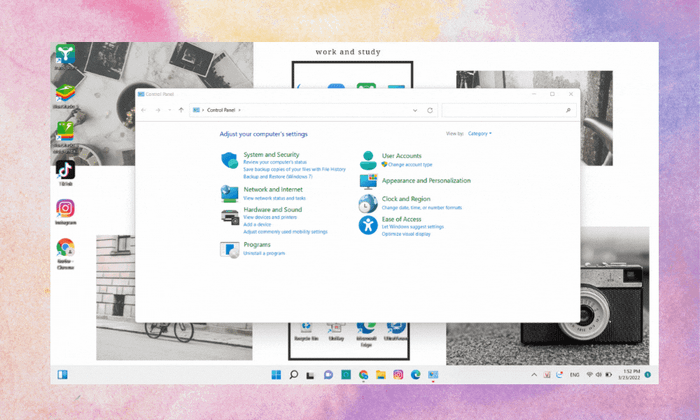Open the topmost teal desktop shortcut

(65, 57)
